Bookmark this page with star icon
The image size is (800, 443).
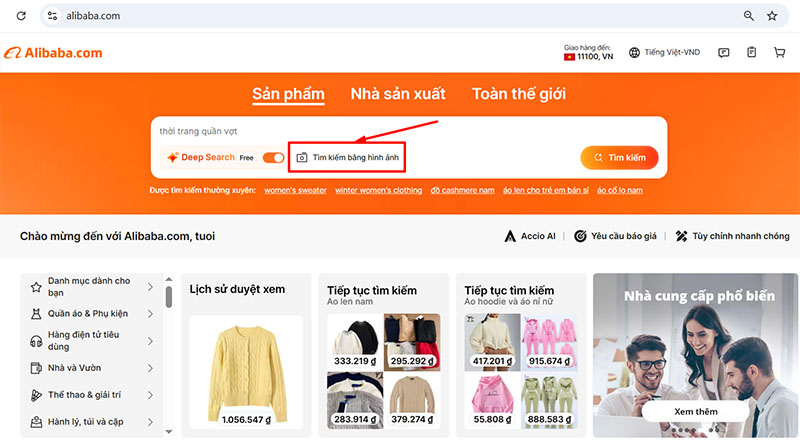[x=772, y=16]
